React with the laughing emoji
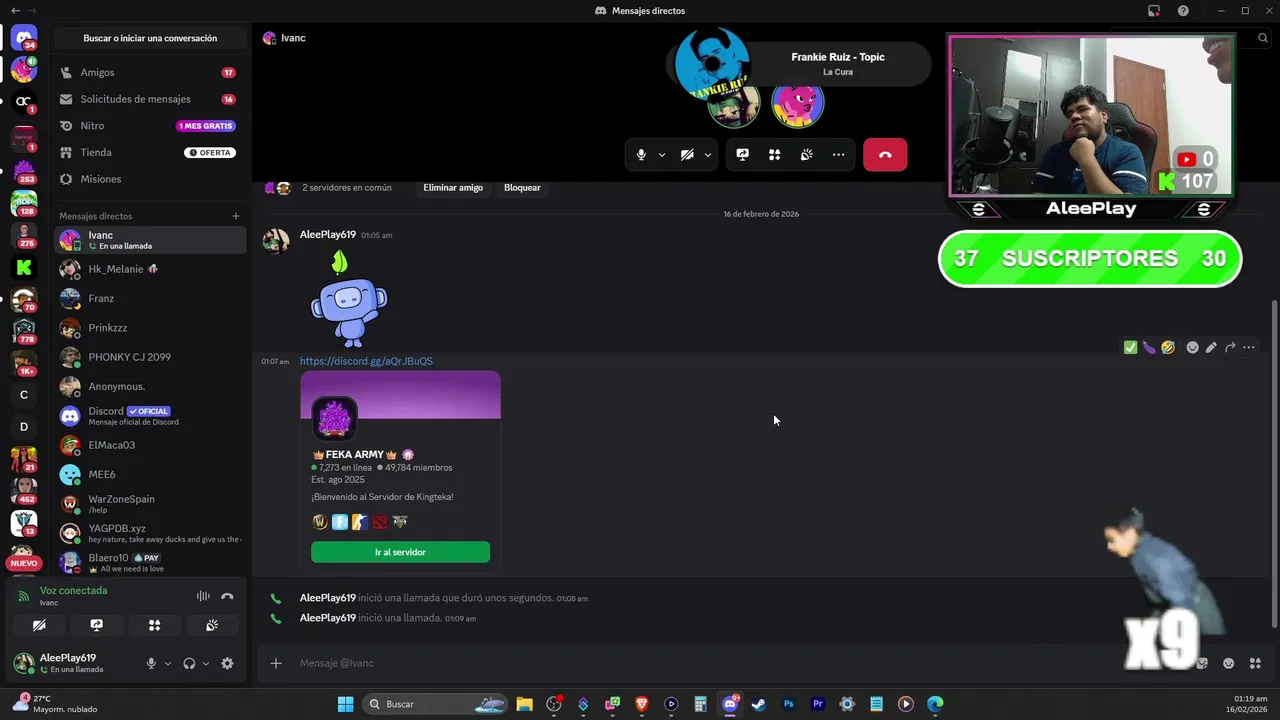1280x720 pixels. tap(1168, 348)
